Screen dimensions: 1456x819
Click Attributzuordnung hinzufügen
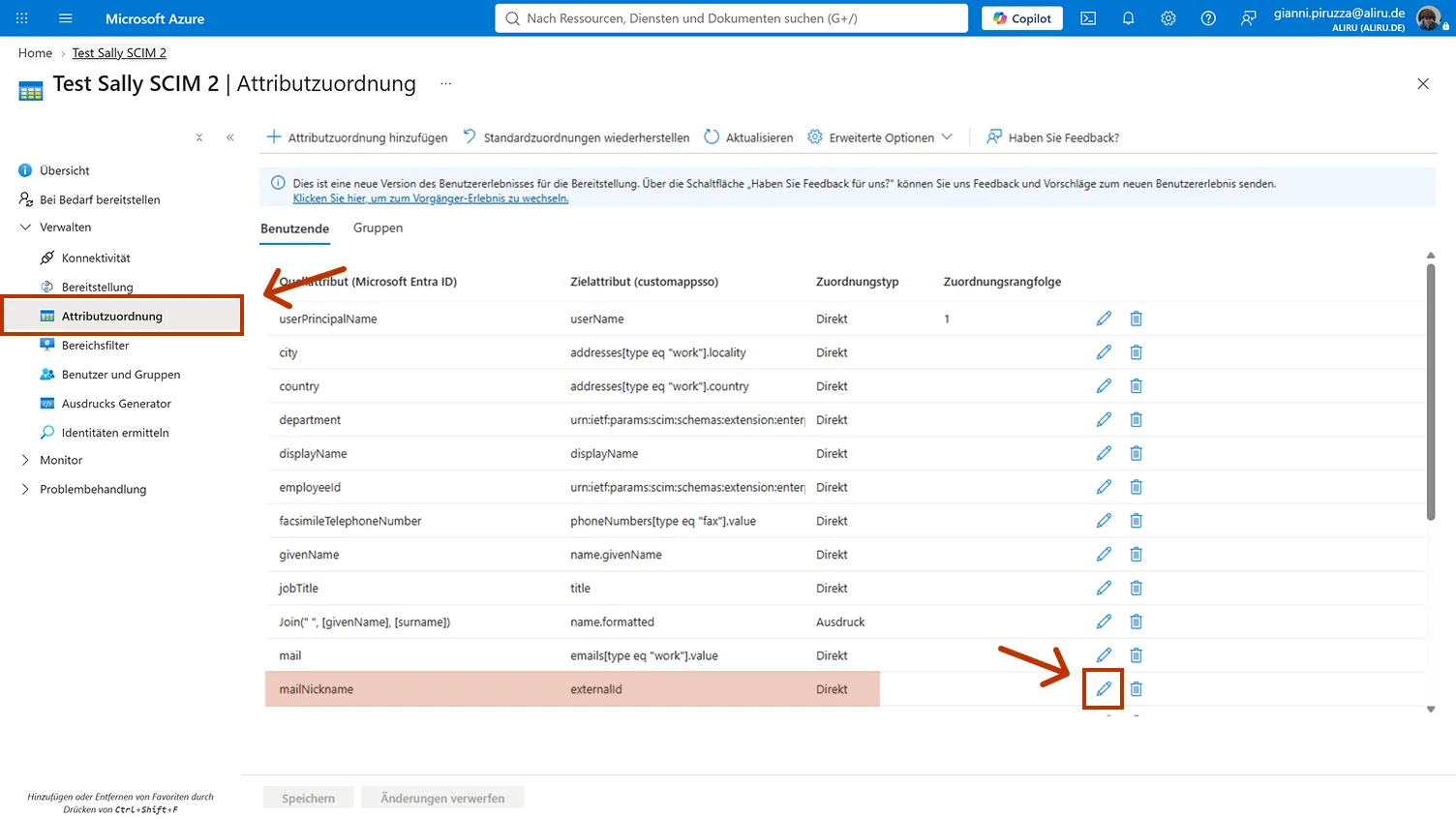[356, 137]
